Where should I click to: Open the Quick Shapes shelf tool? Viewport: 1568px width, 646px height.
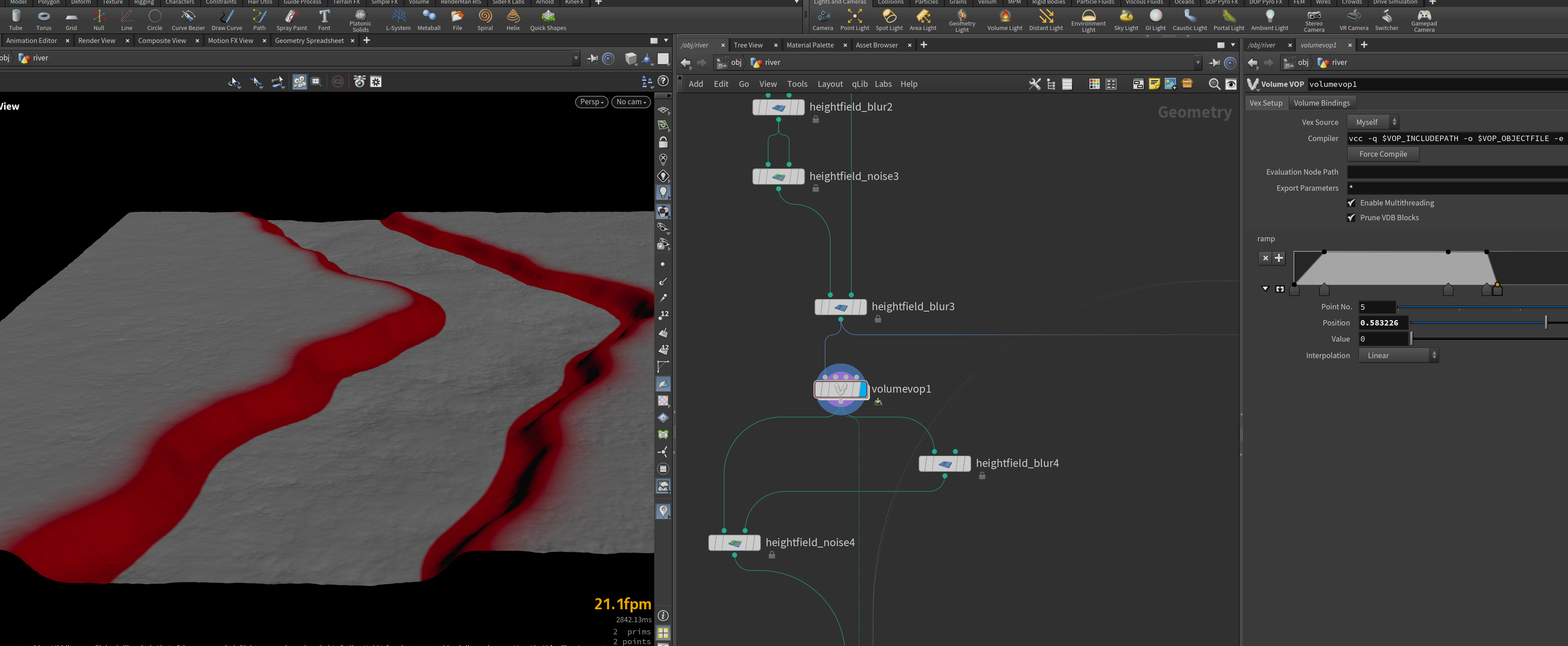548,20
